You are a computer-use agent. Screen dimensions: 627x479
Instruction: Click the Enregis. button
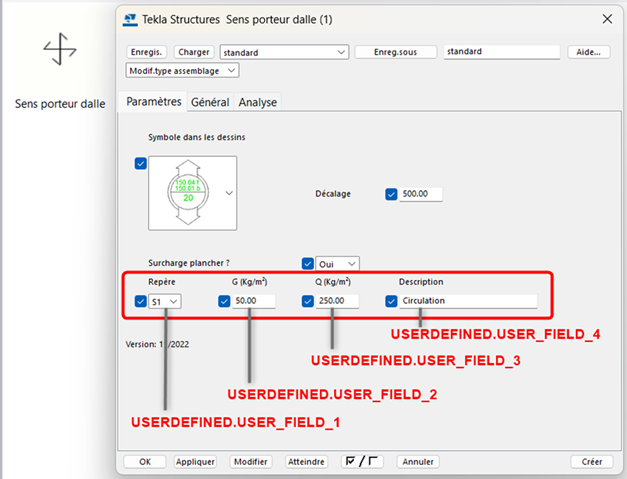click(x=146, y=52)
